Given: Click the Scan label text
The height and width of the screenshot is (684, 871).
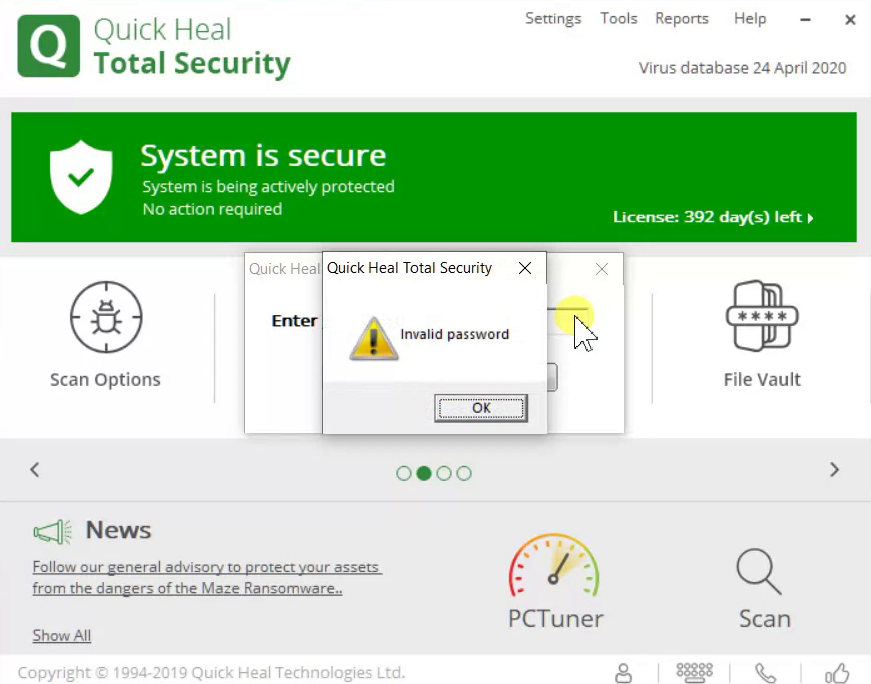Looking at the screenshot, I should (764, 619).
